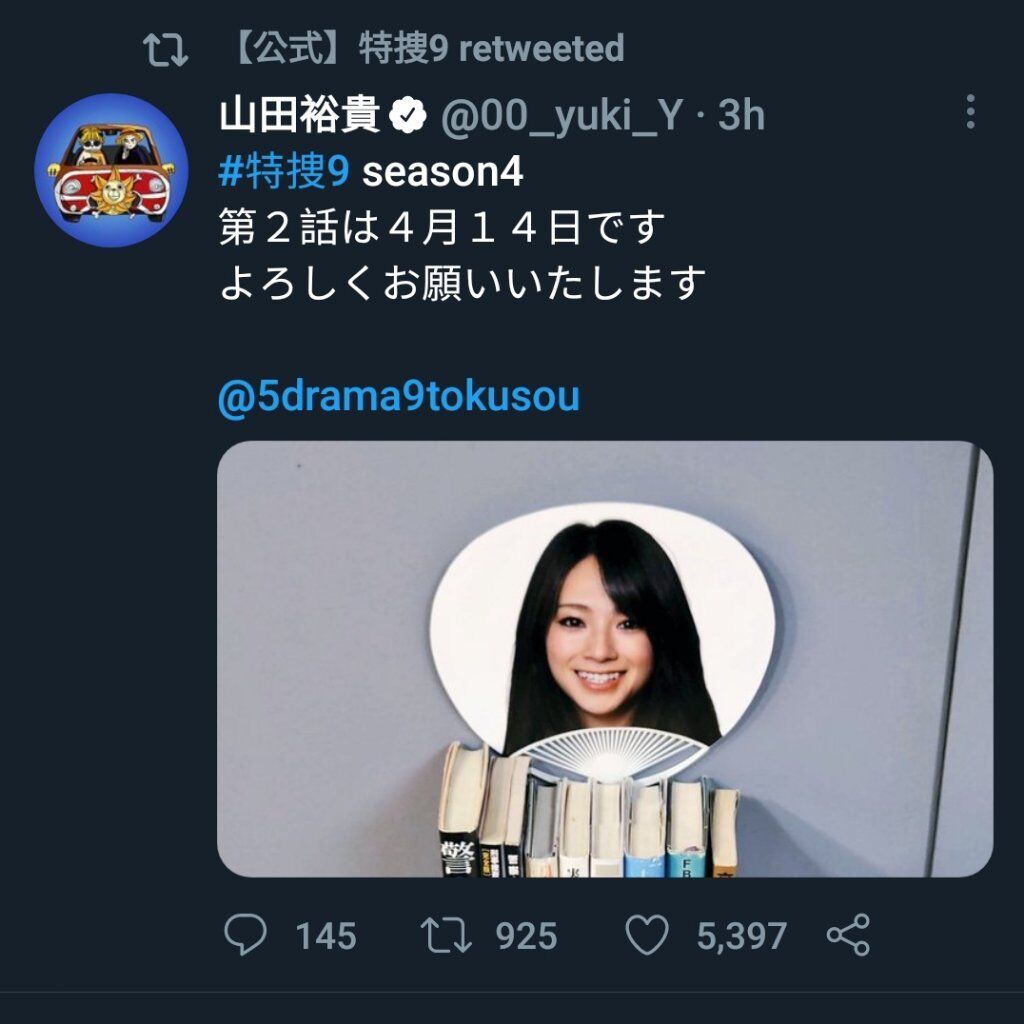The image size is (1024, 1024).
Task: Click the retweeted indicator icon at top
Action: (165, 50)
